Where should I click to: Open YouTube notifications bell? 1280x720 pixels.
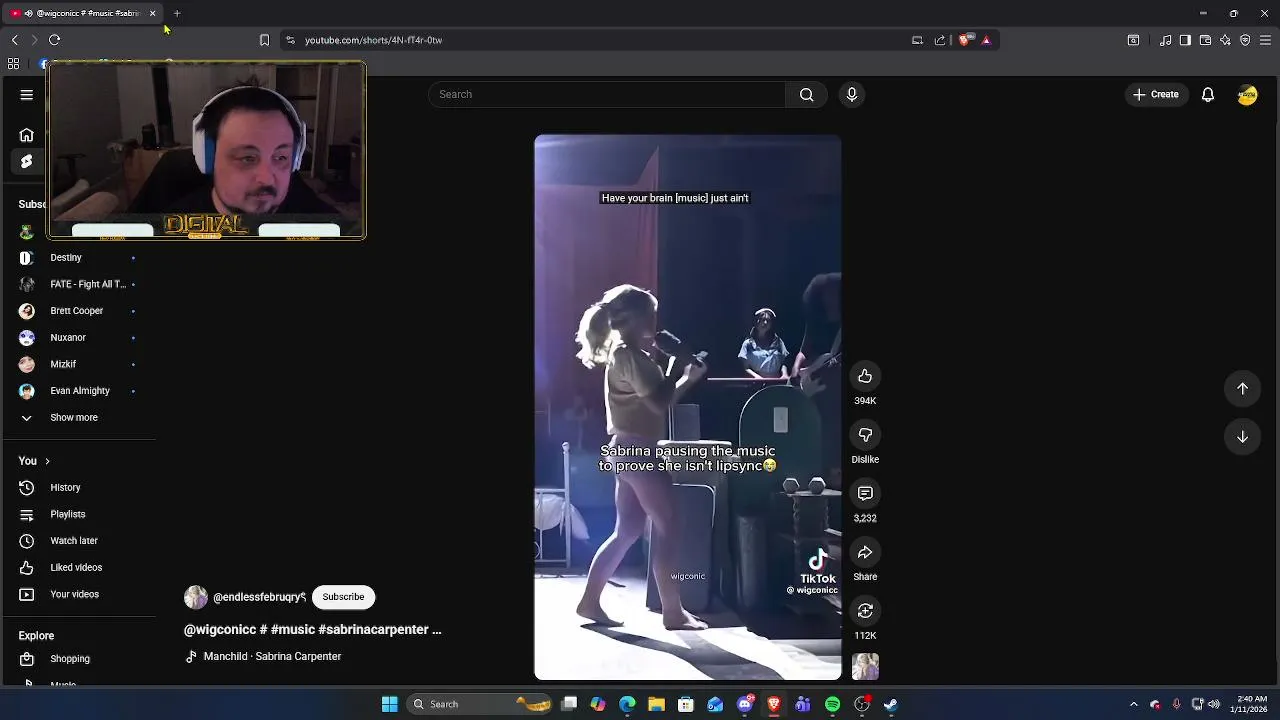1208,94
